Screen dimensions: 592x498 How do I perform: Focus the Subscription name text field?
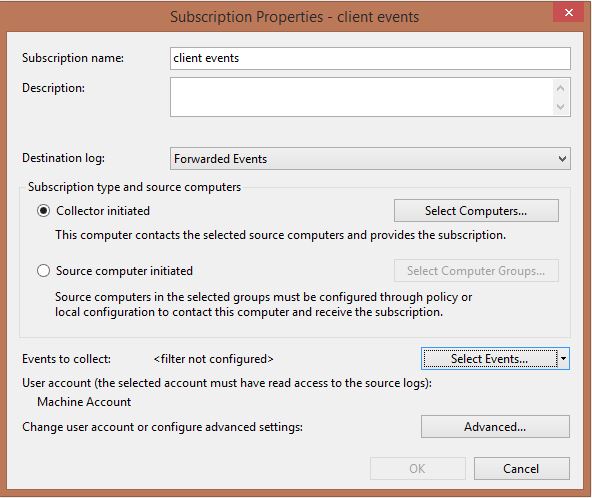[370, 58]
